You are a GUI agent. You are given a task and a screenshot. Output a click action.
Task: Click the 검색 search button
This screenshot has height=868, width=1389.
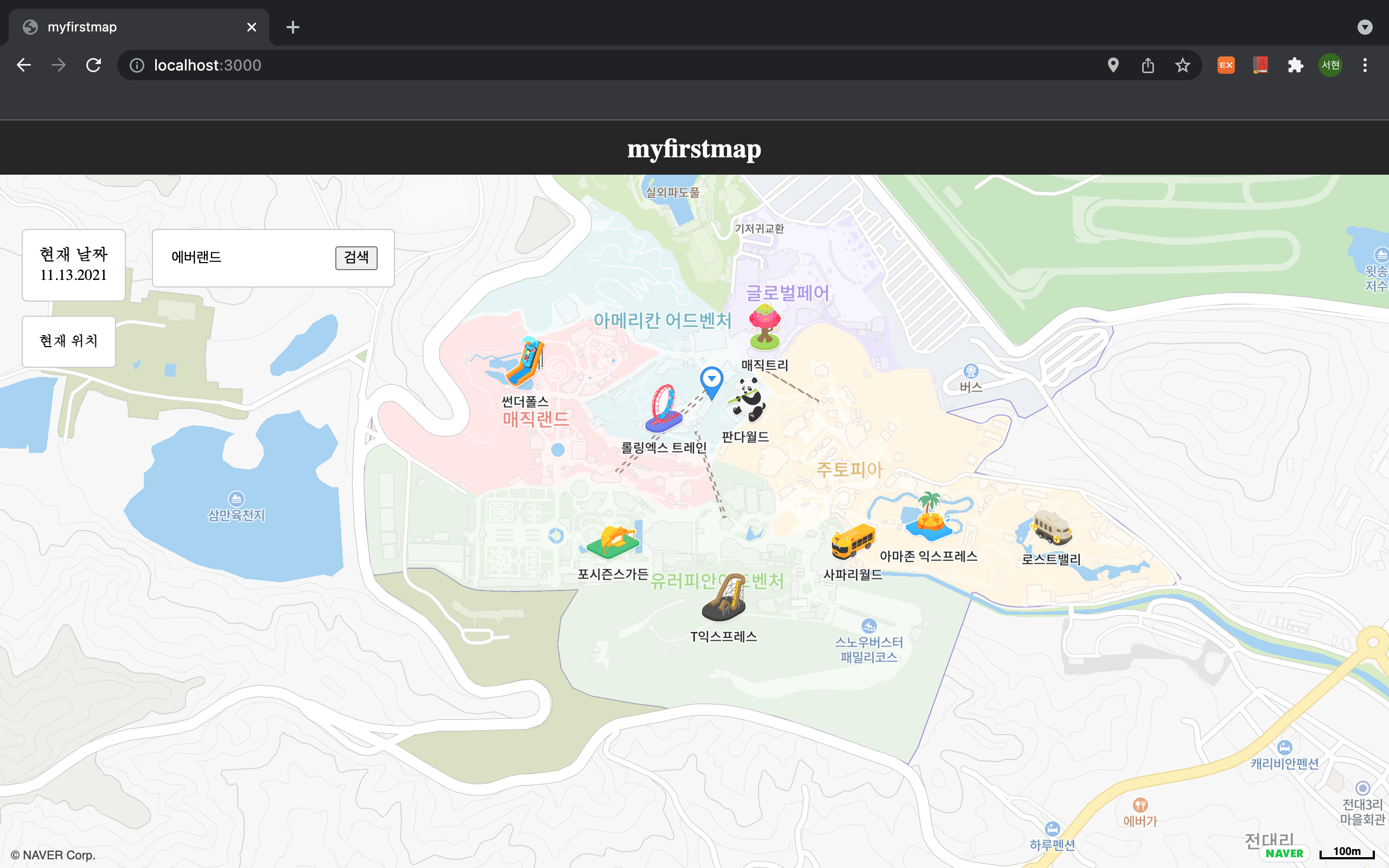point(356,258)
